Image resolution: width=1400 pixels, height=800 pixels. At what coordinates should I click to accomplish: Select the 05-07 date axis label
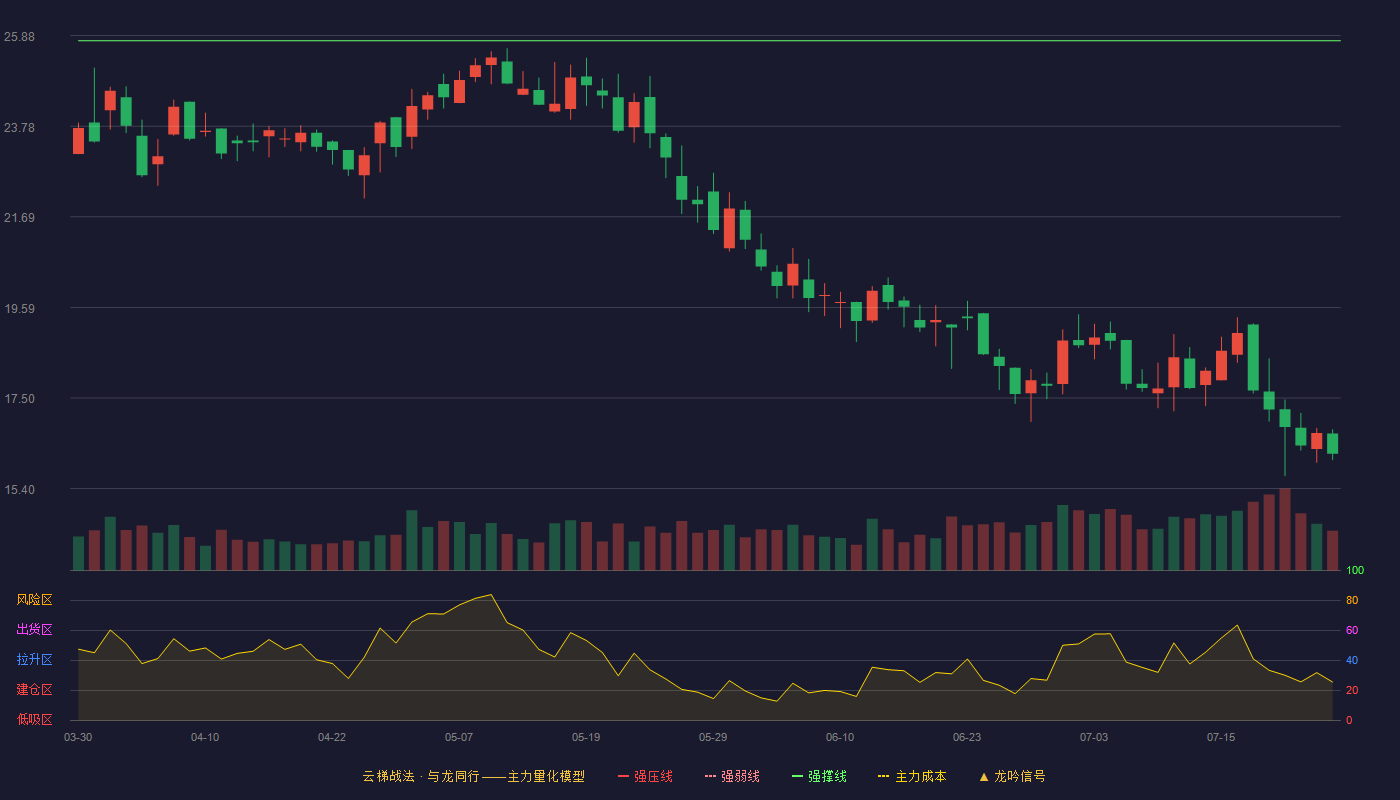pos(459,737)
